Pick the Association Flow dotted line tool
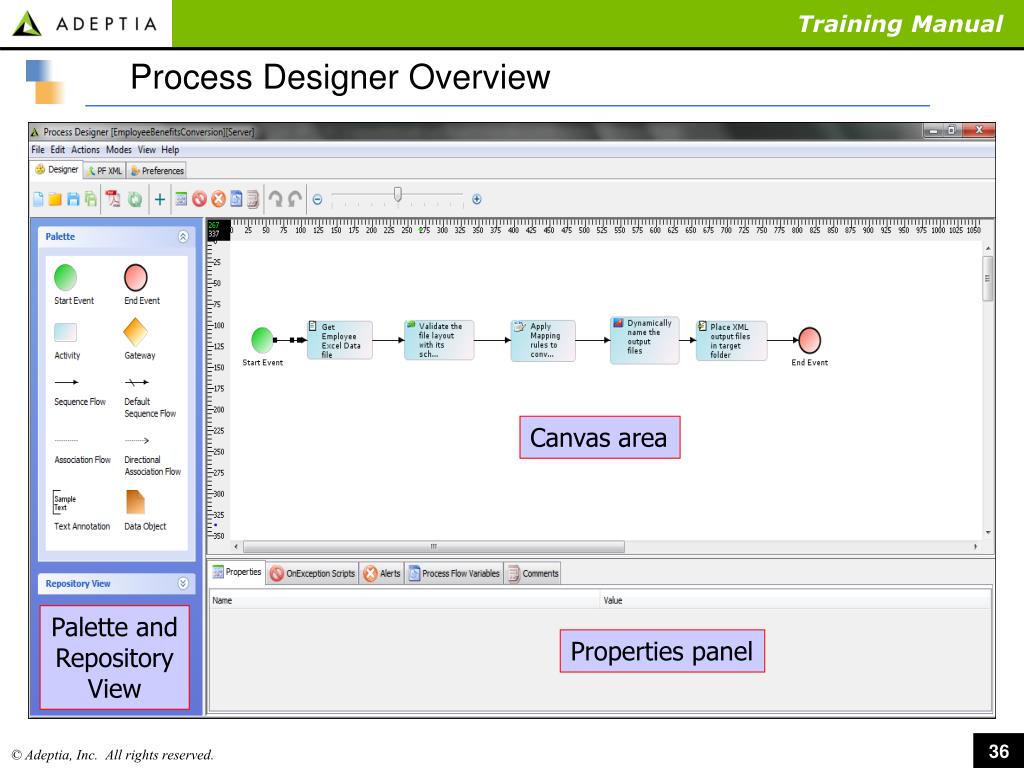1024x768 pixels. 66,441
